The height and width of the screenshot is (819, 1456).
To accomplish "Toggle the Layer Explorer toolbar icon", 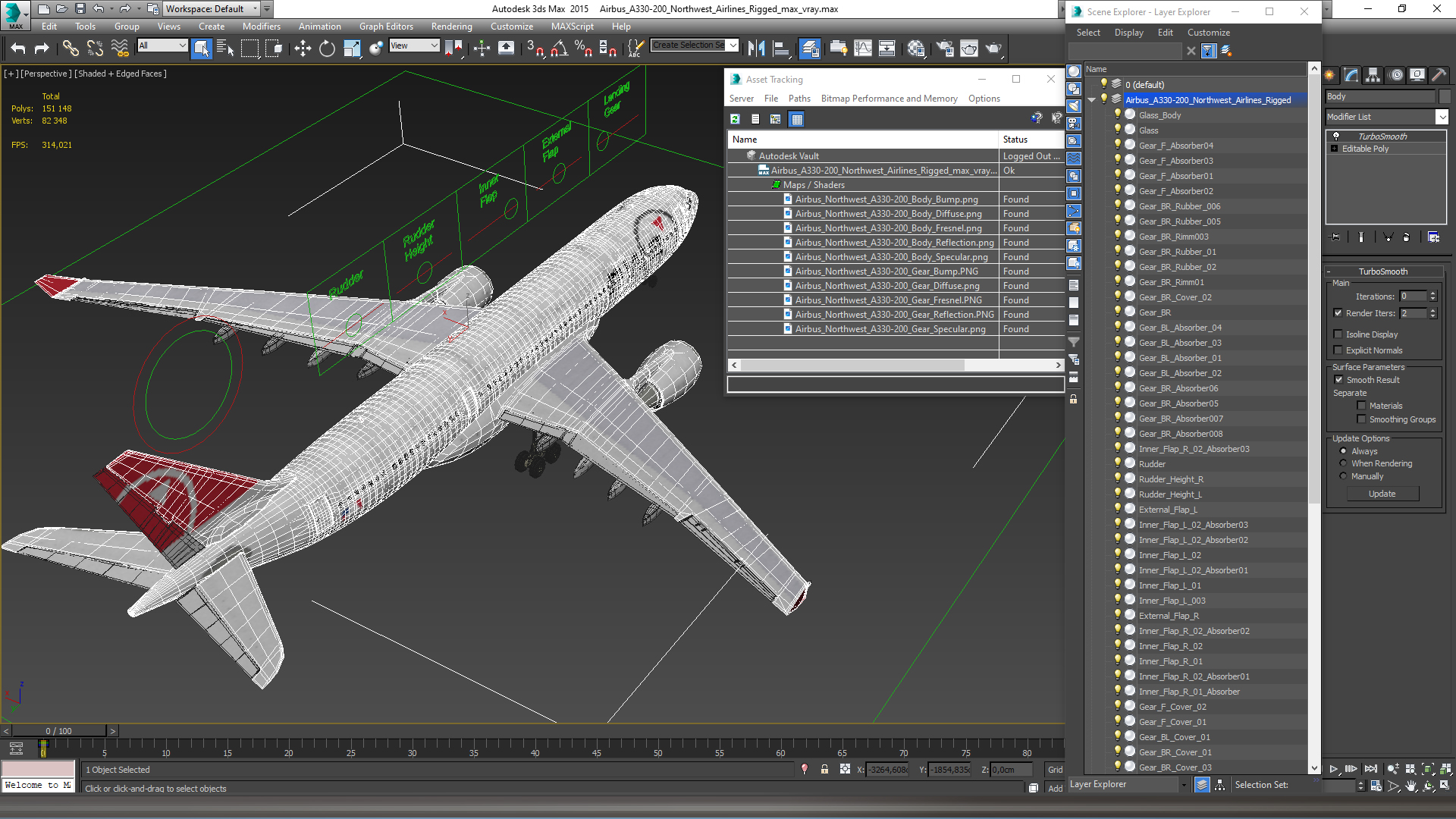I will pos(810,49).
